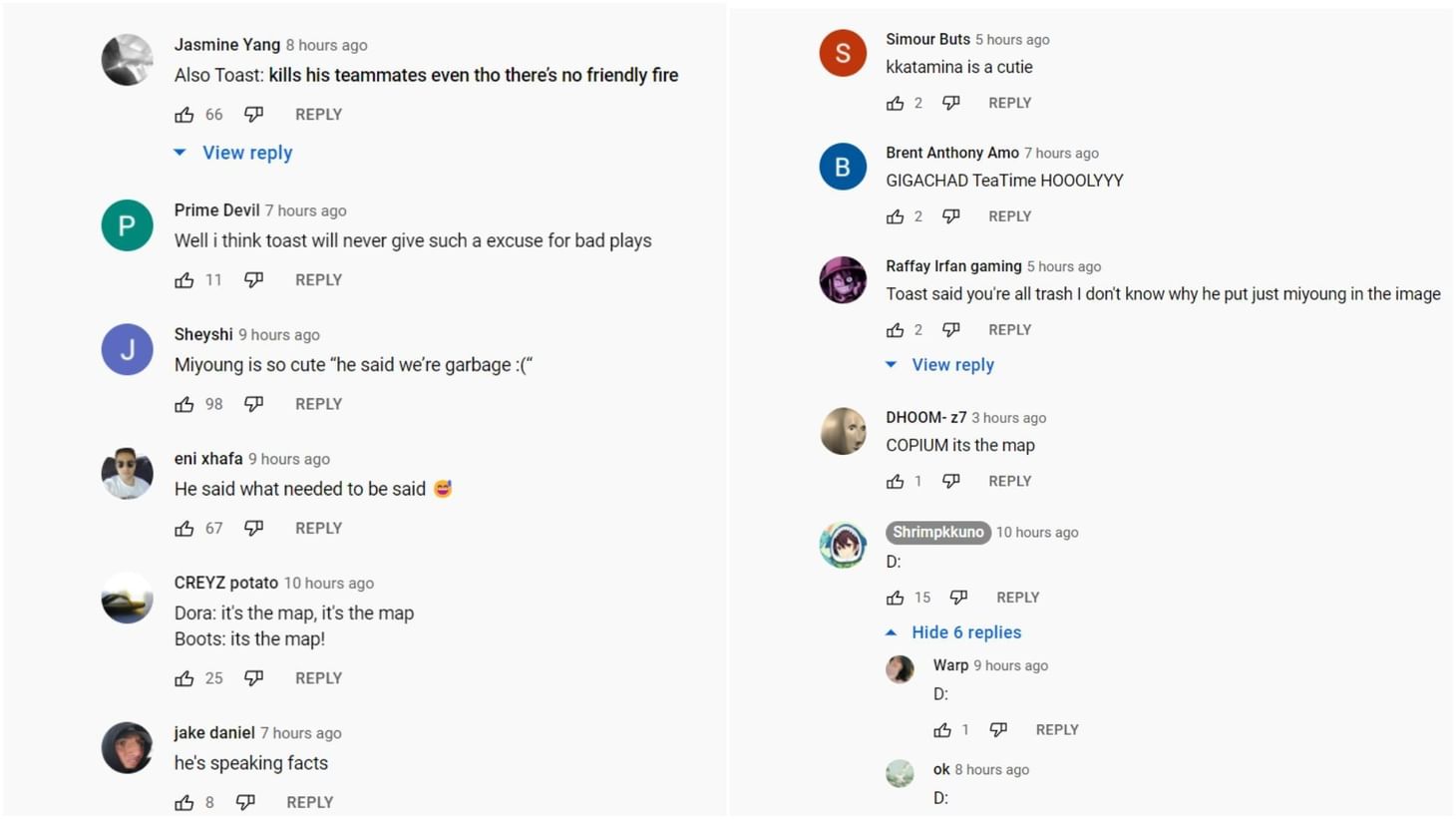Show replies to Raffay Irfan gaming's comment

pyautogui.click(x=952, y=364)
